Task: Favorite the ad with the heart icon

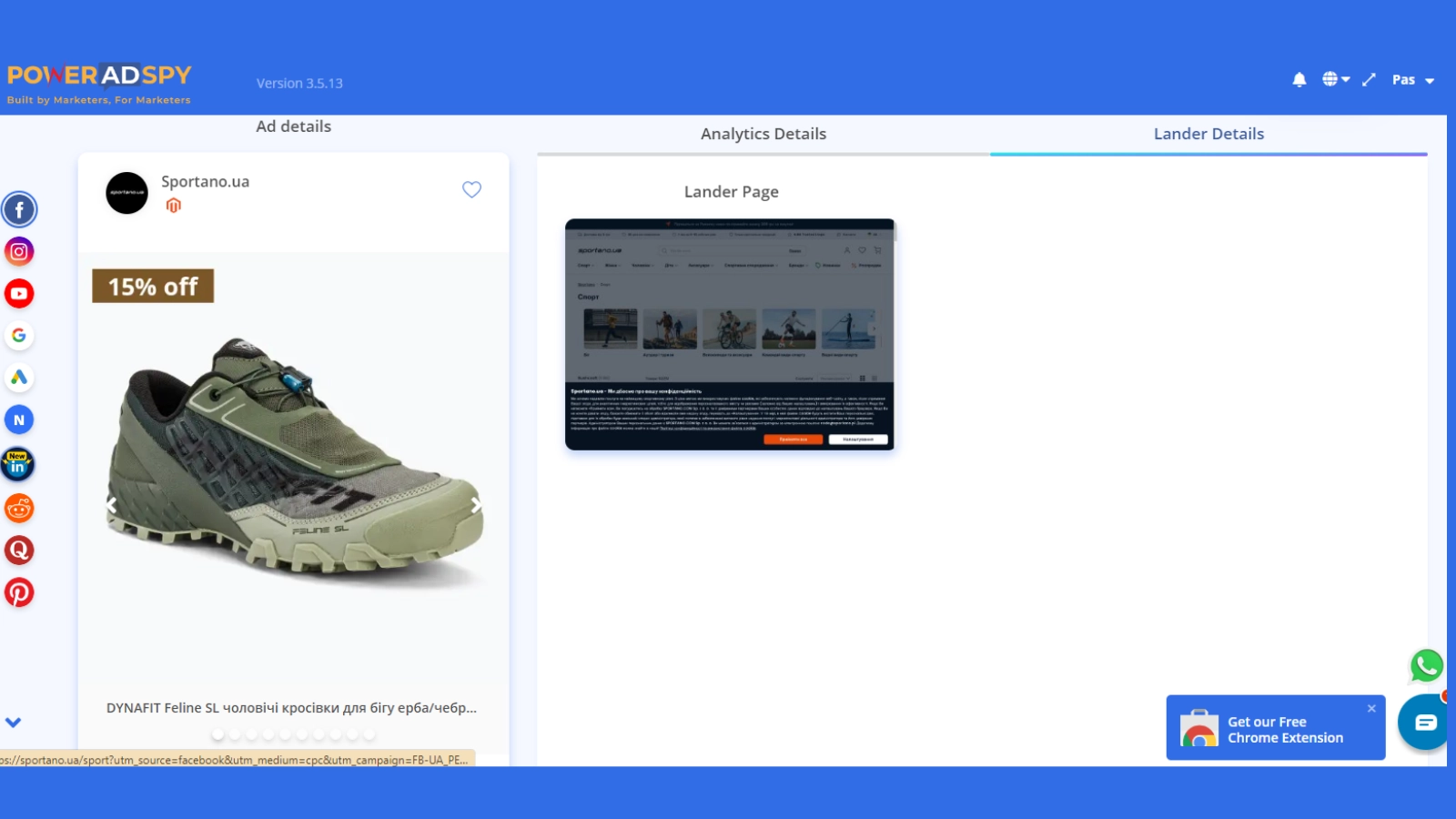Action: pos(471,189)
